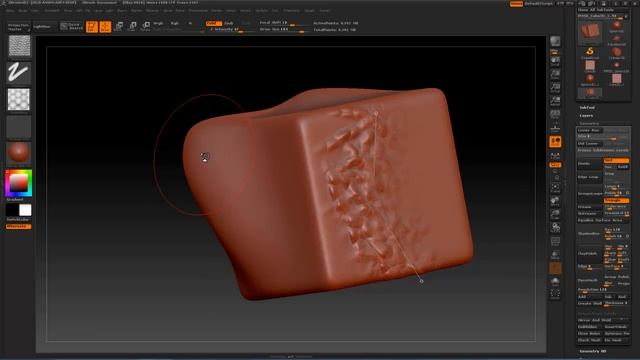The height and width of the screenshot is (360, 640).
Task: Open the Alpha menu
Action: point(10,11)
